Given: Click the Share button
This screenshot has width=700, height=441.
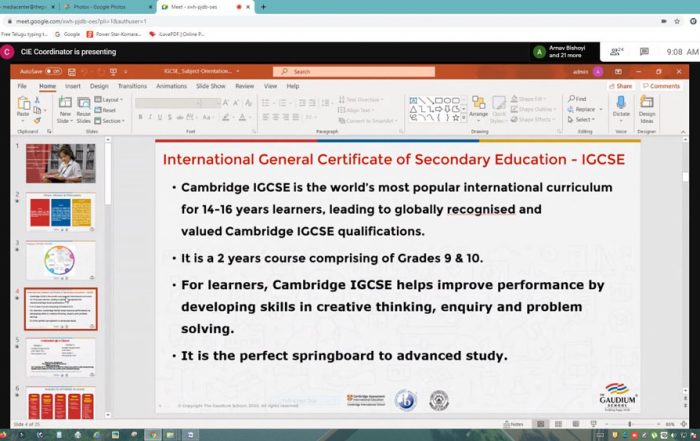Looking at the screenshot, I should [x=620, y=86].
